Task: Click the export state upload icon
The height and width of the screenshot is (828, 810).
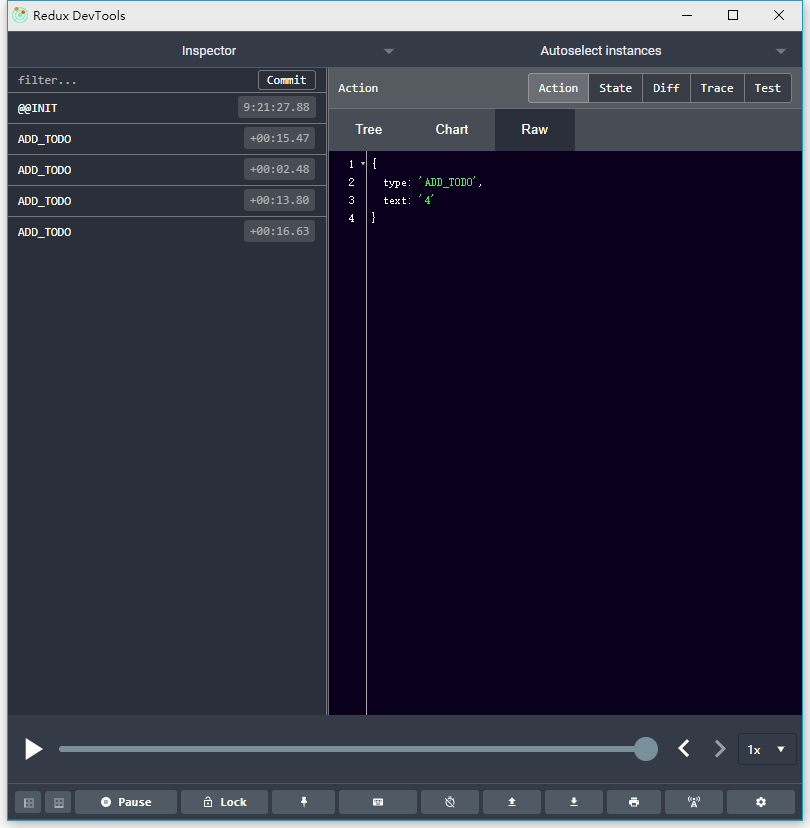Action: [511, 801]
